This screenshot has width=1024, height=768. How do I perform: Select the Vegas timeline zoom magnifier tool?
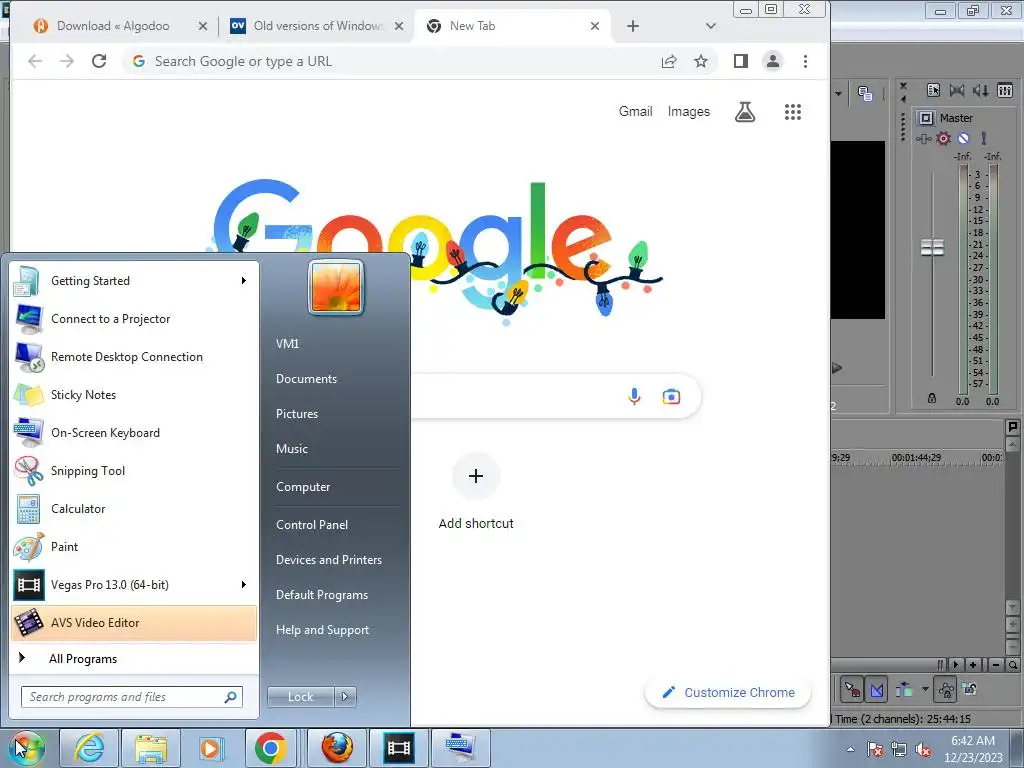pyautogui.click(x=1013, y=665)
